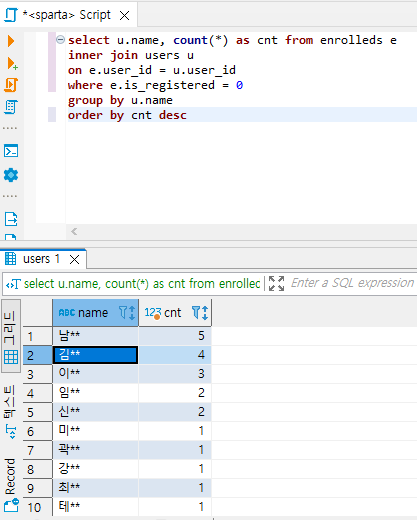
Task: Execute SQL statement with orange play arrow
Action: pos(11,41)
